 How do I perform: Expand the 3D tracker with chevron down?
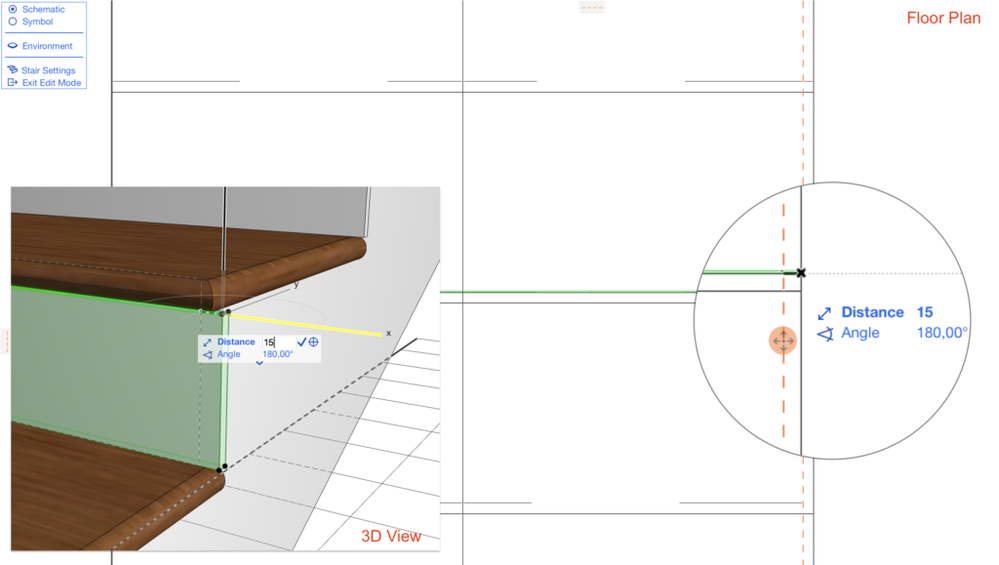[259, 363]
